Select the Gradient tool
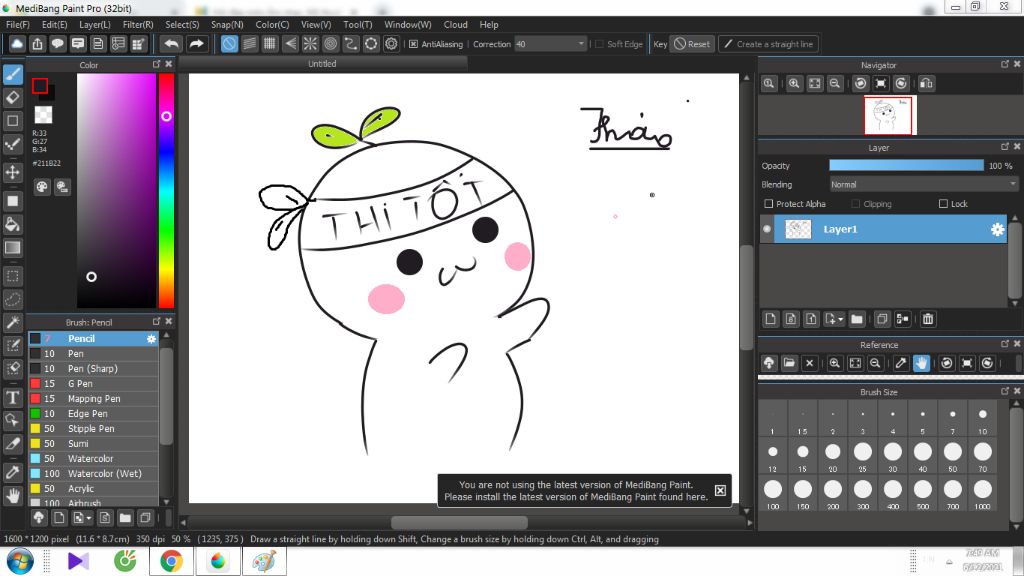Image resolution: width=1024 pixels, height=576 pixels. pos(12,248)
